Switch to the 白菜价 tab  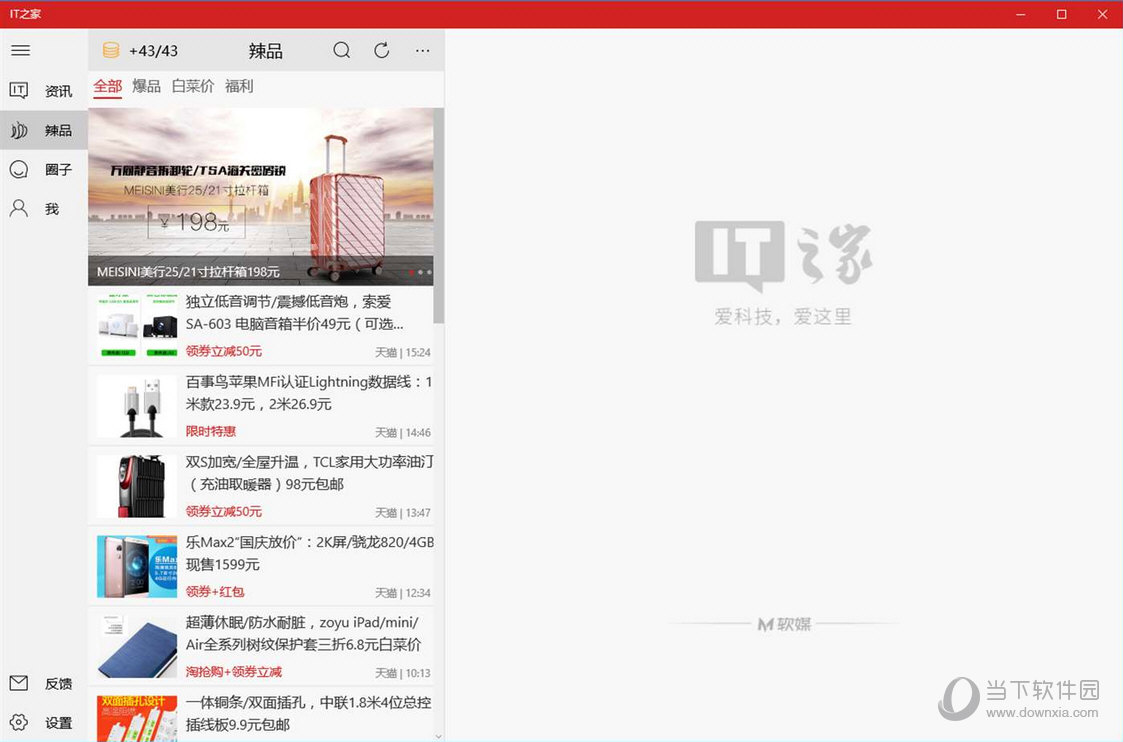[193, 87]
